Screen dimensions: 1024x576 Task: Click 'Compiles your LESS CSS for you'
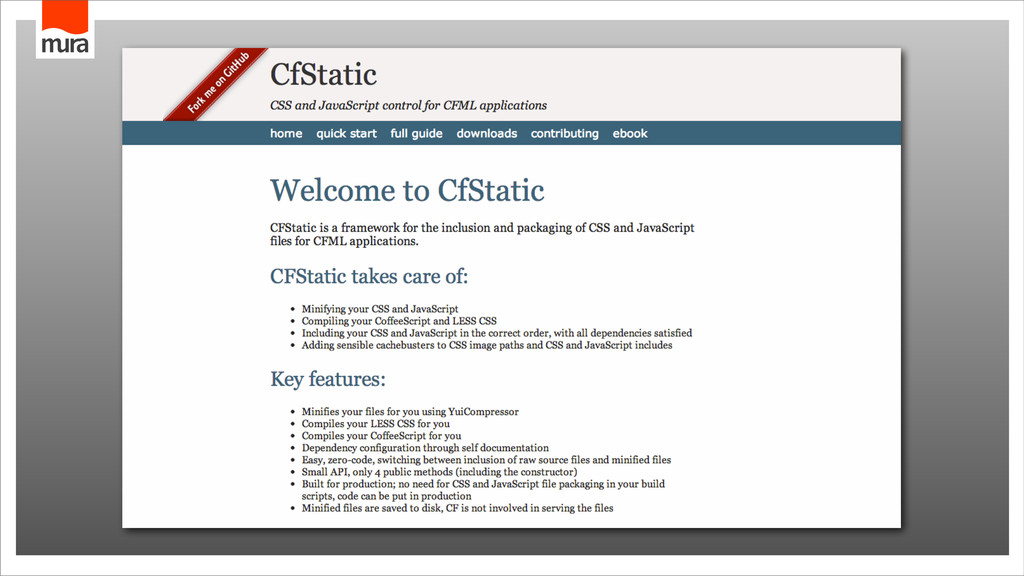coord(376,424)
